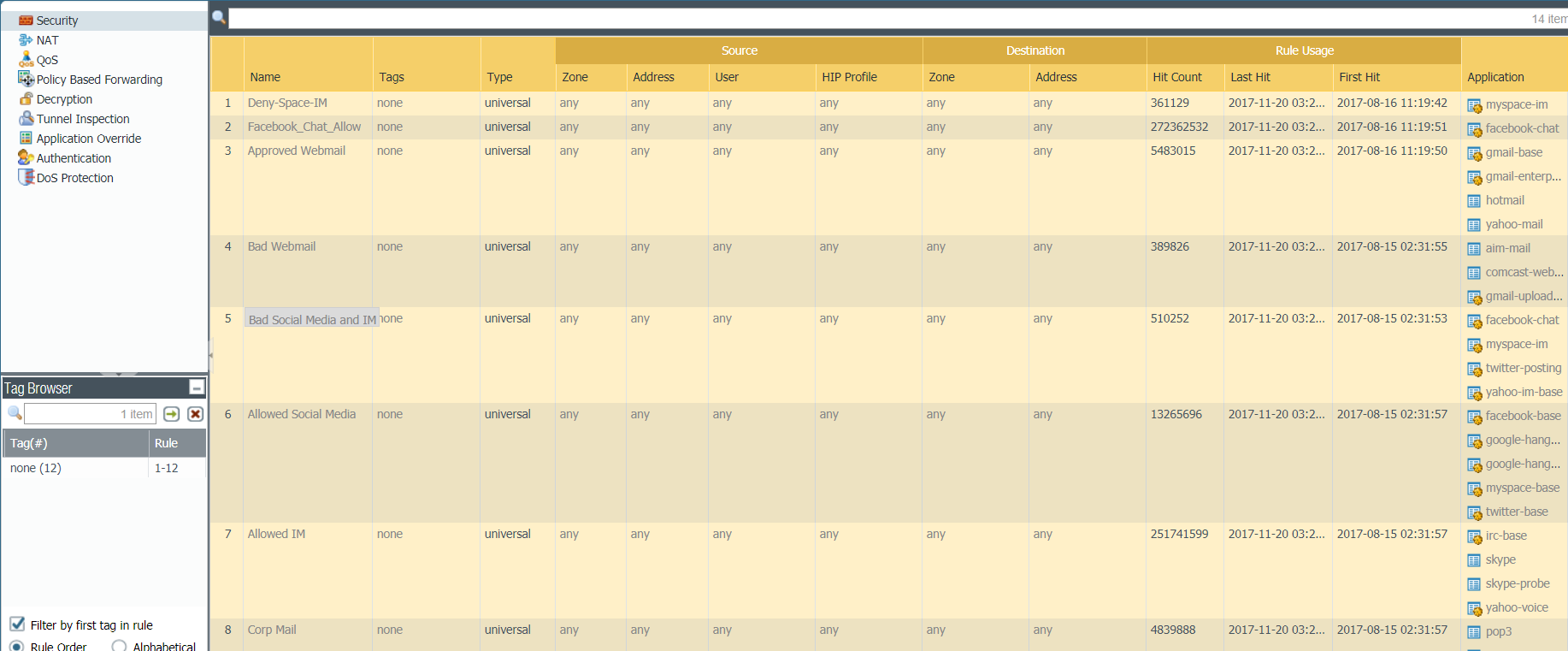Click the twitter-posting application link

tap(1523, 368)
